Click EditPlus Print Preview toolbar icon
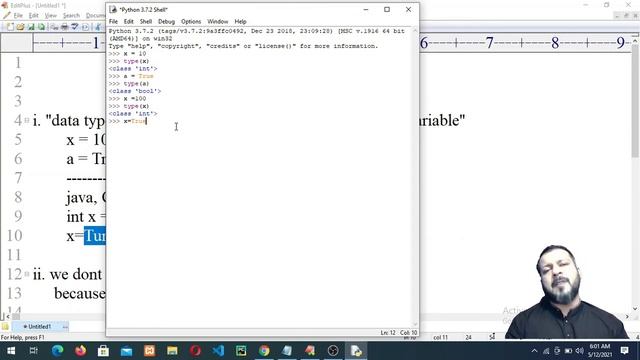The height and width of the screenshot is (360, 640). [54, 27]
